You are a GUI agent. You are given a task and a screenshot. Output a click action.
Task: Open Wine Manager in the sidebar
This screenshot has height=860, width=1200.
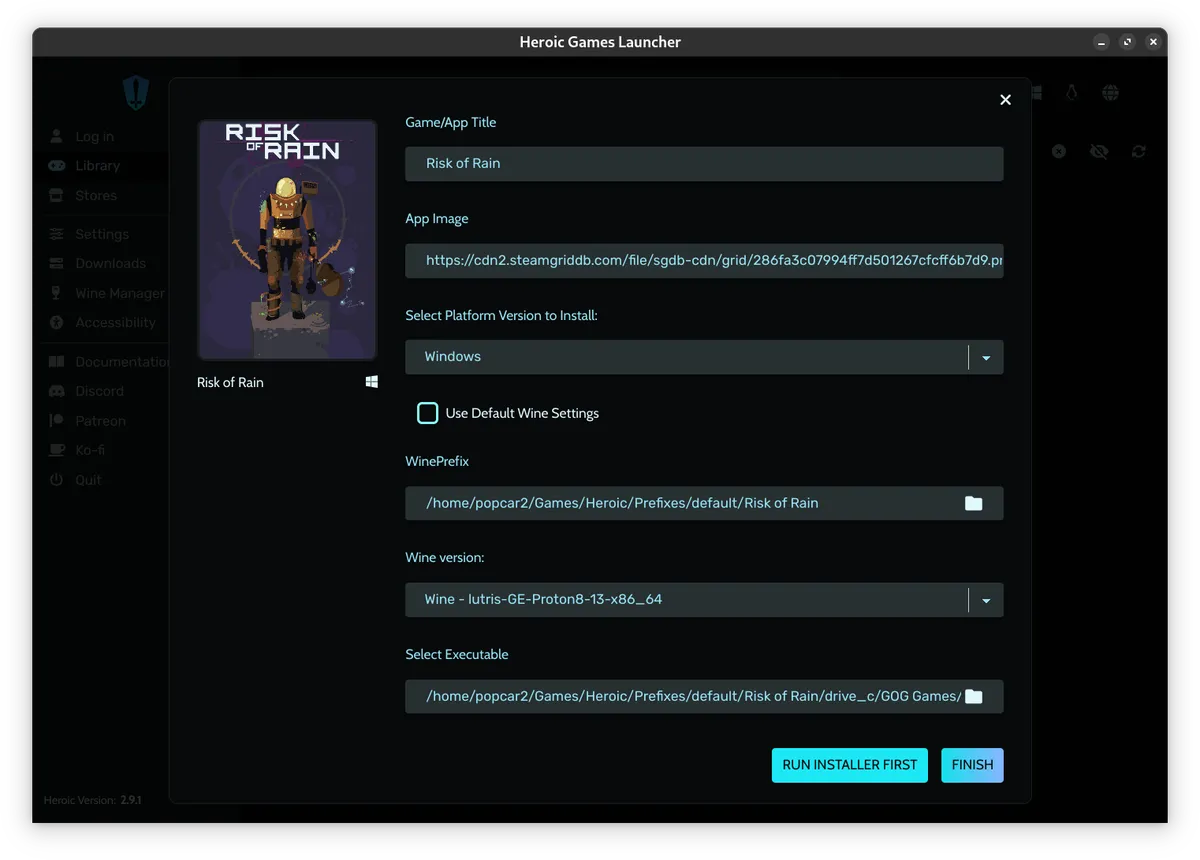coord(119,293)
